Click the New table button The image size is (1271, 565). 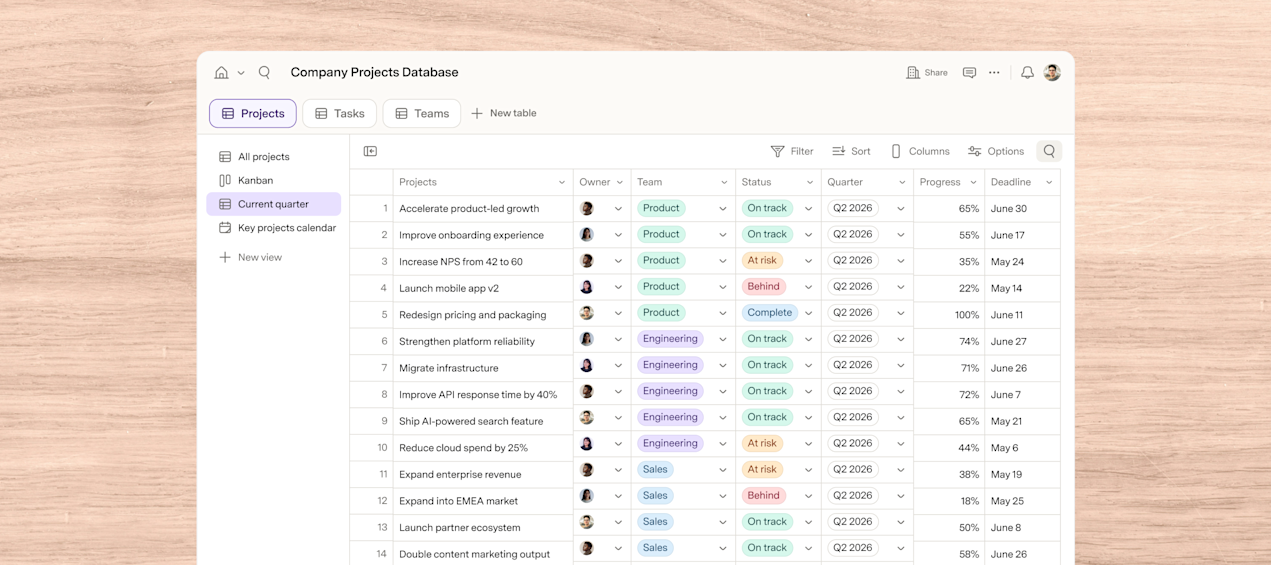click(x=504, y=113)
